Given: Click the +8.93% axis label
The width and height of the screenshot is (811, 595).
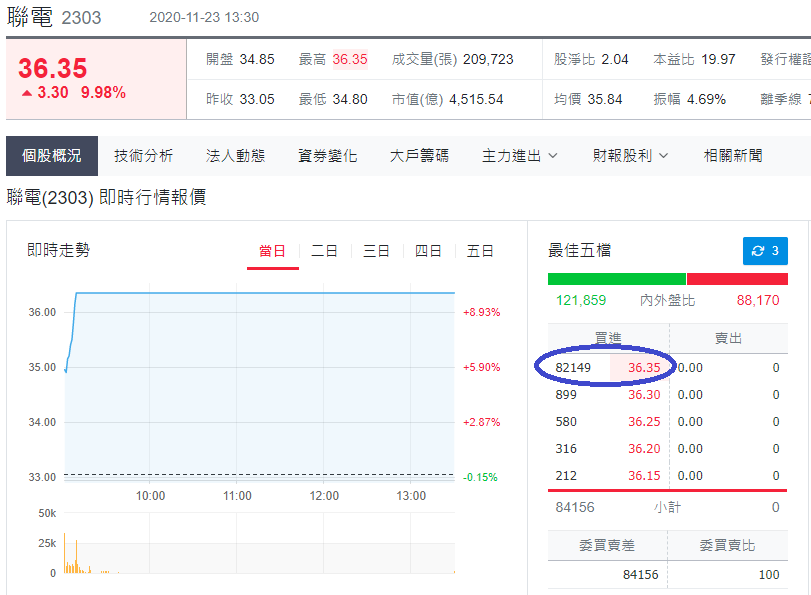Looking at the screenshot, I should point(482,313).
